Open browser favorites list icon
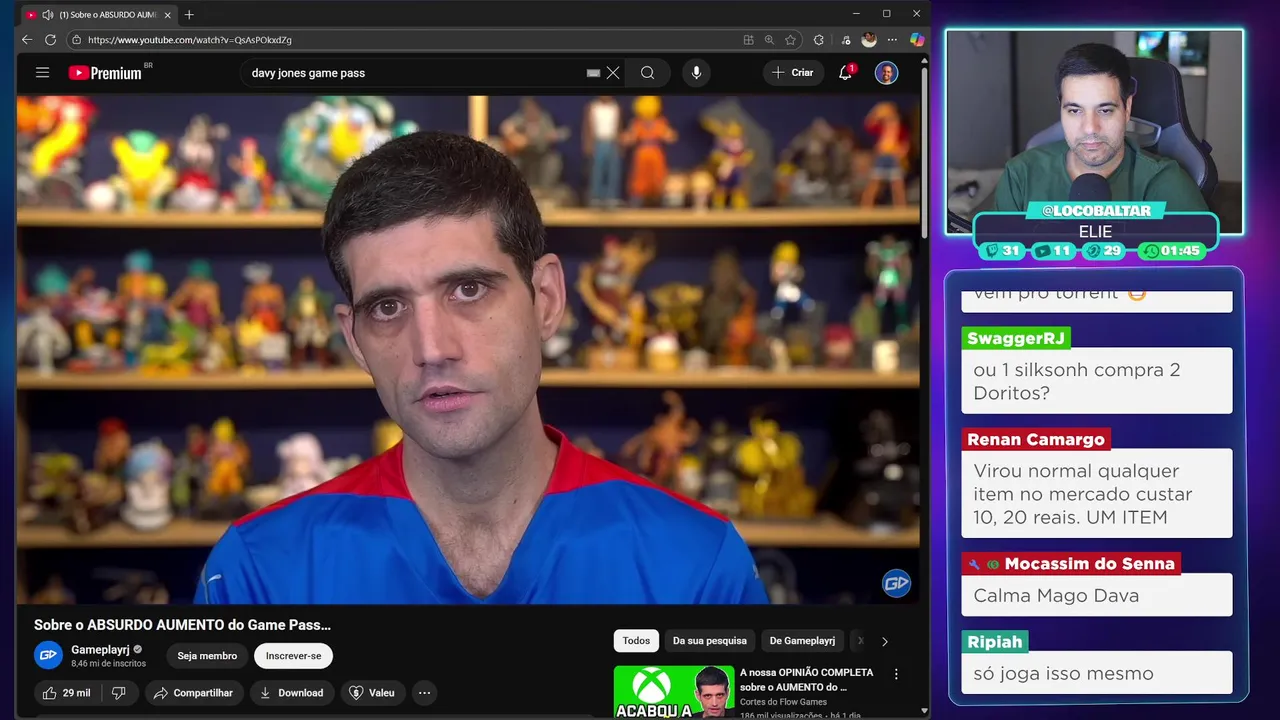This screenshot has width=1280, height=720. [x=846, y=40]
